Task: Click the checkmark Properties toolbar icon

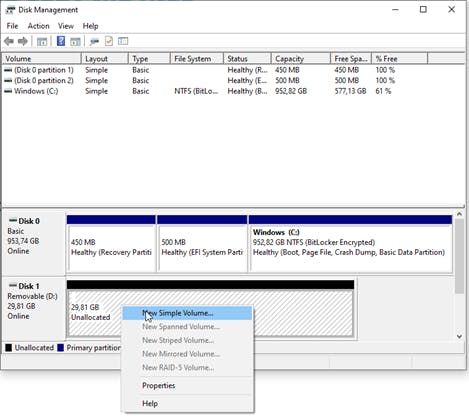Action: (x=109, y=41)
